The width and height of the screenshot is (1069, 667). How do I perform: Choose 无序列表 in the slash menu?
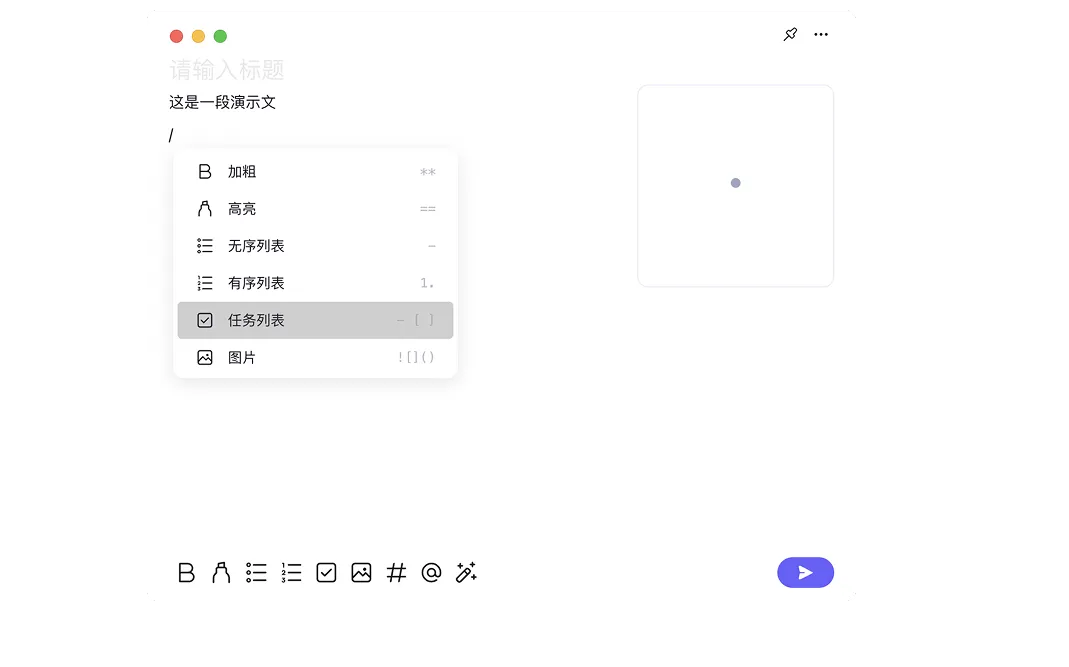pyautogui.click(x=316, y=246)
